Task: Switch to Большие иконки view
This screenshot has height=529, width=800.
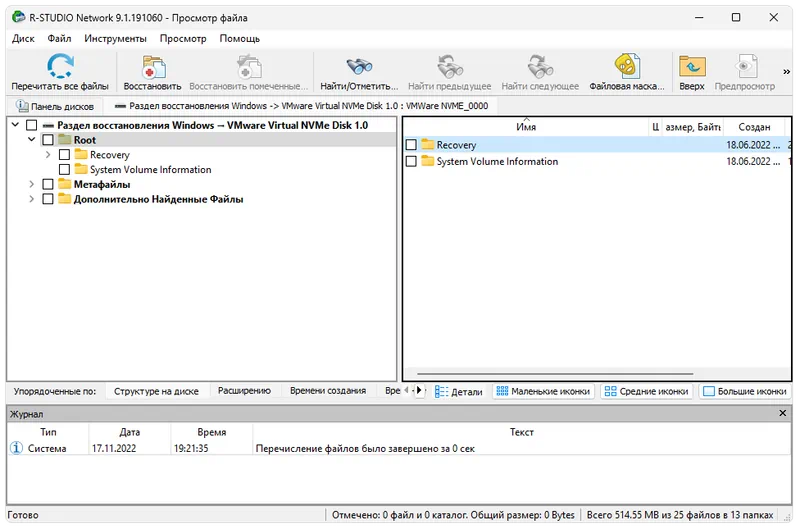Action: coord(744,391)
